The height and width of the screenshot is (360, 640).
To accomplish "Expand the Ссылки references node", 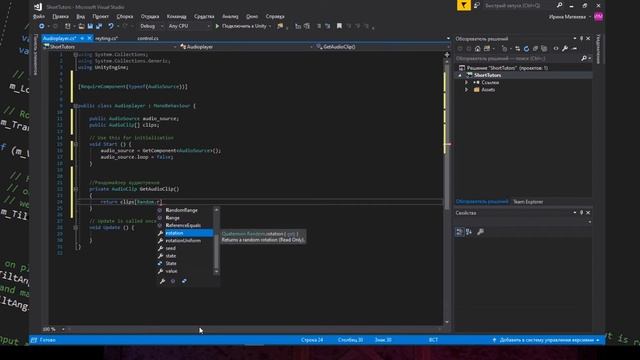I will [467, 82].
